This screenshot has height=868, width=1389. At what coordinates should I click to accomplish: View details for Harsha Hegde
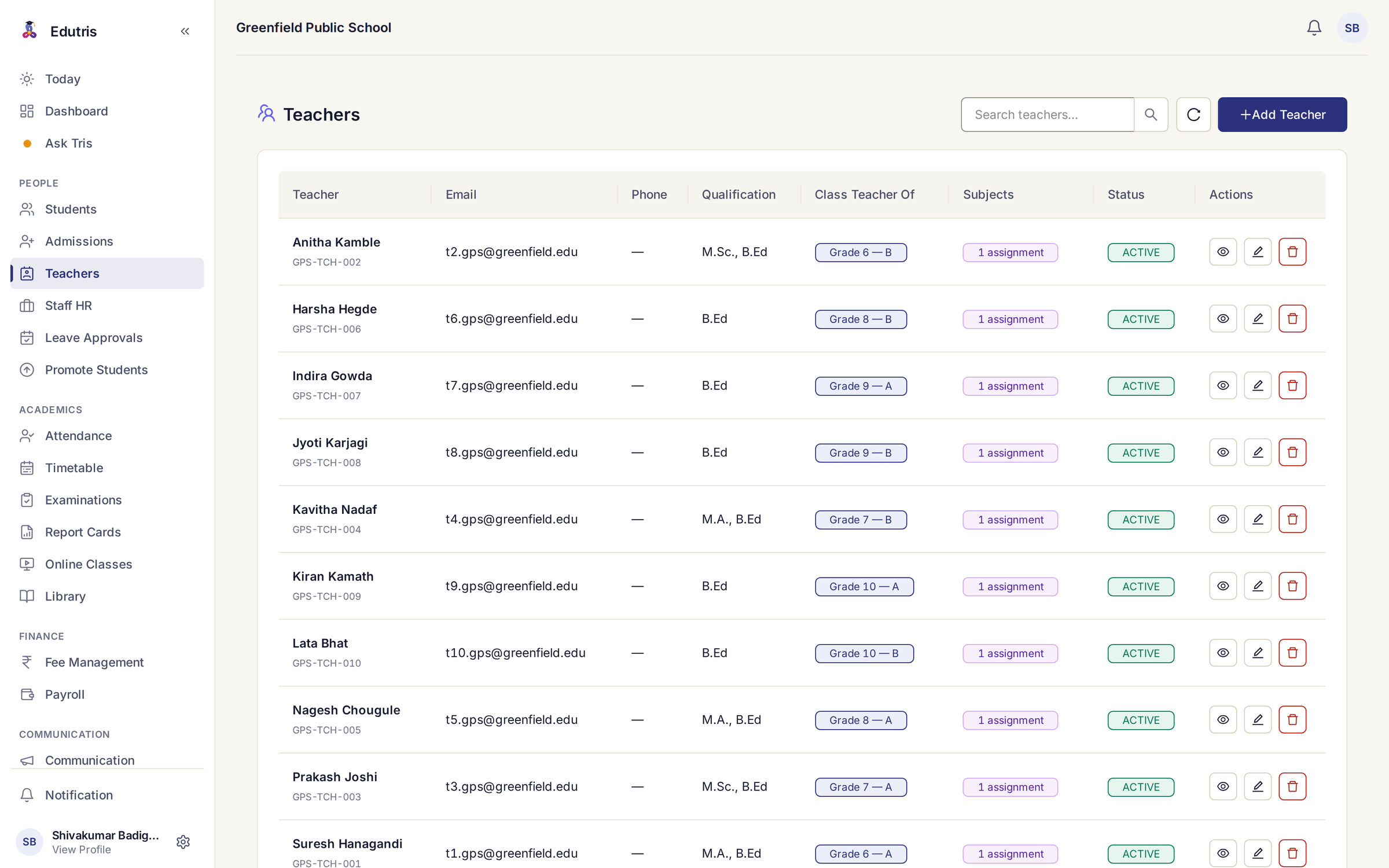pyautogui.click(x=1222, y=319)
